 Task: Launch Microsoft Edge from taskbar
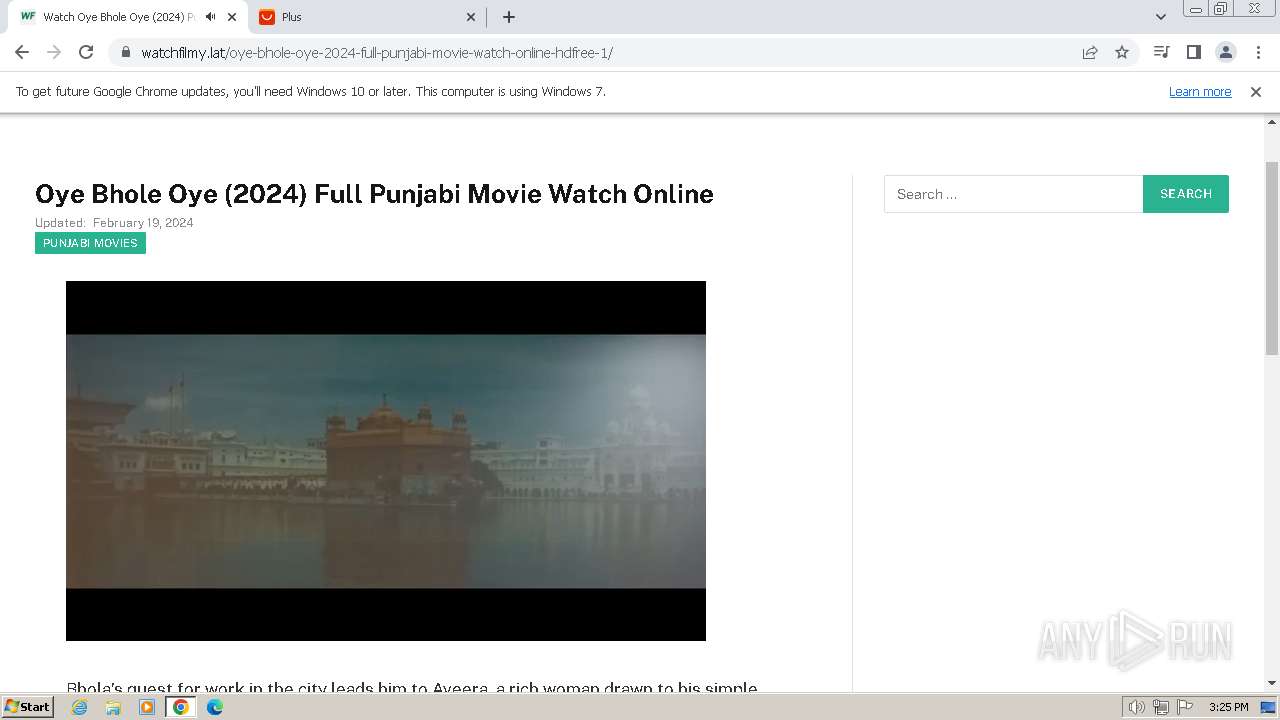215,707
